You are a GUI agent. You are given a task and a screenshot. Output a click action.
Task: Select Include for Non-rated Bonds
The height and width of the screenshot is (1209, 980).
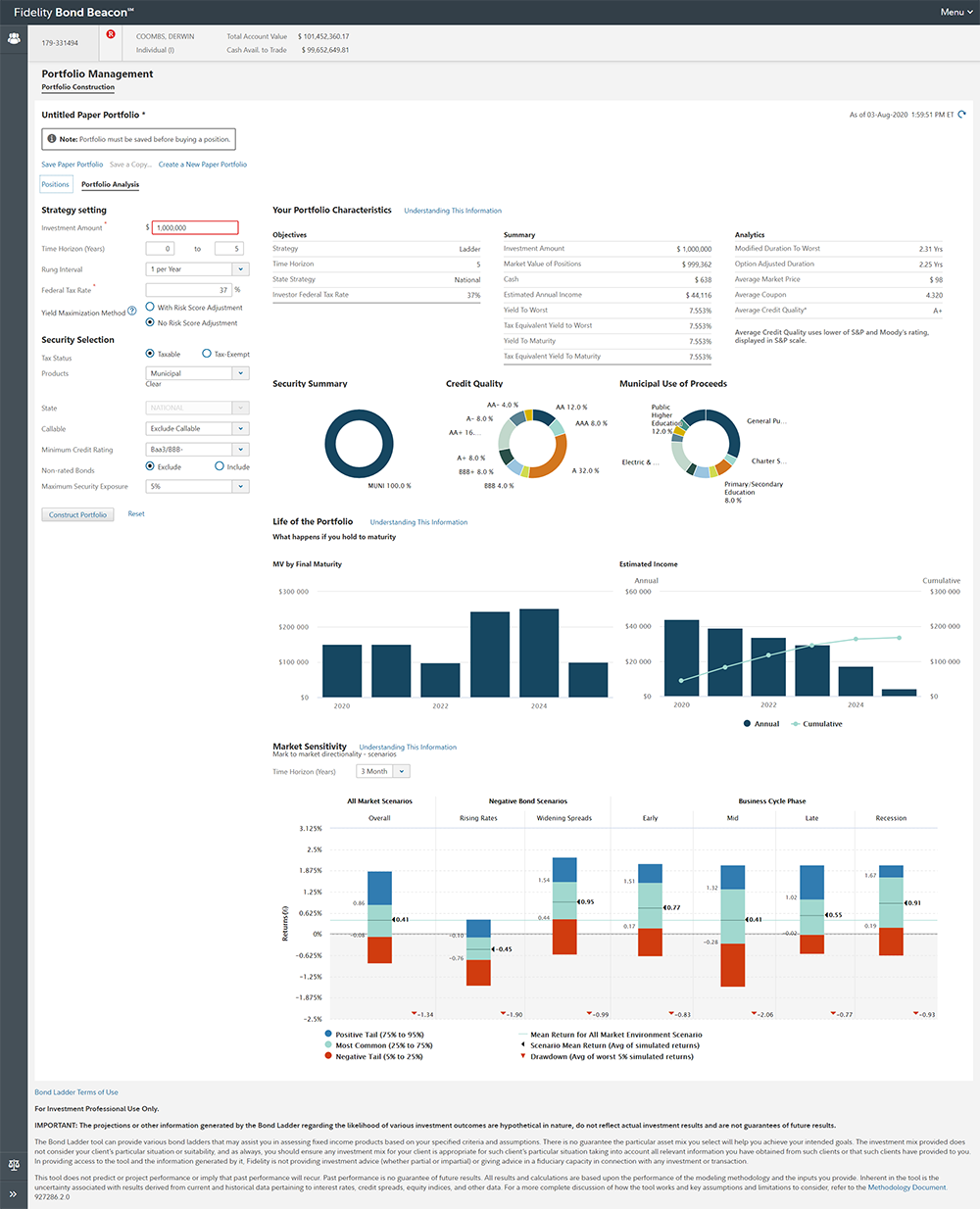(x=220, y=466)
